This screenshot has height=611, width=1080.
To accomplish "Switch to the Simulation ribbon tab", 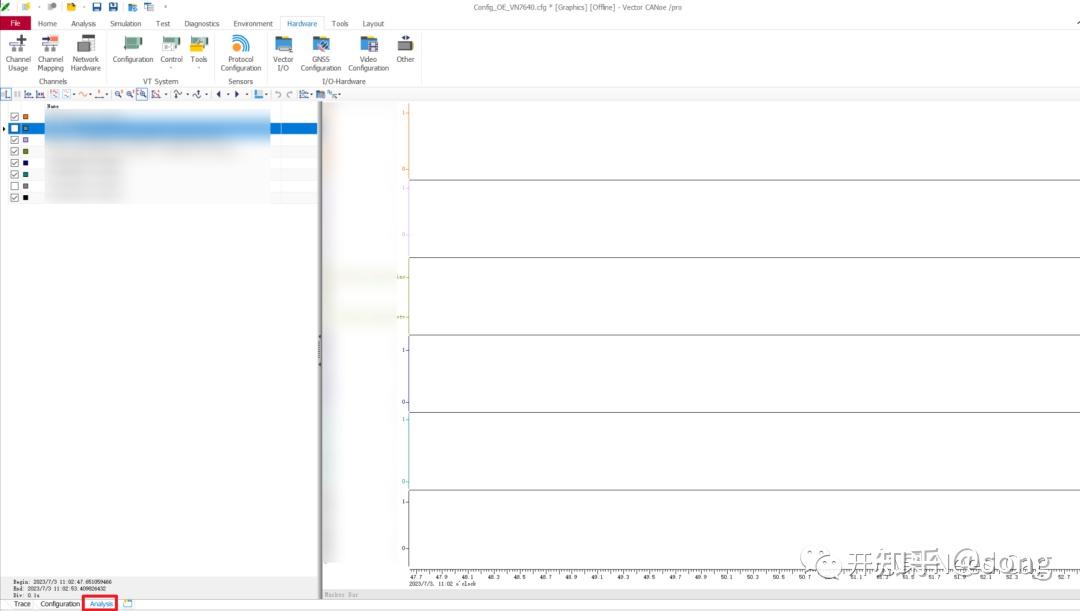I will tap(125, 23).
